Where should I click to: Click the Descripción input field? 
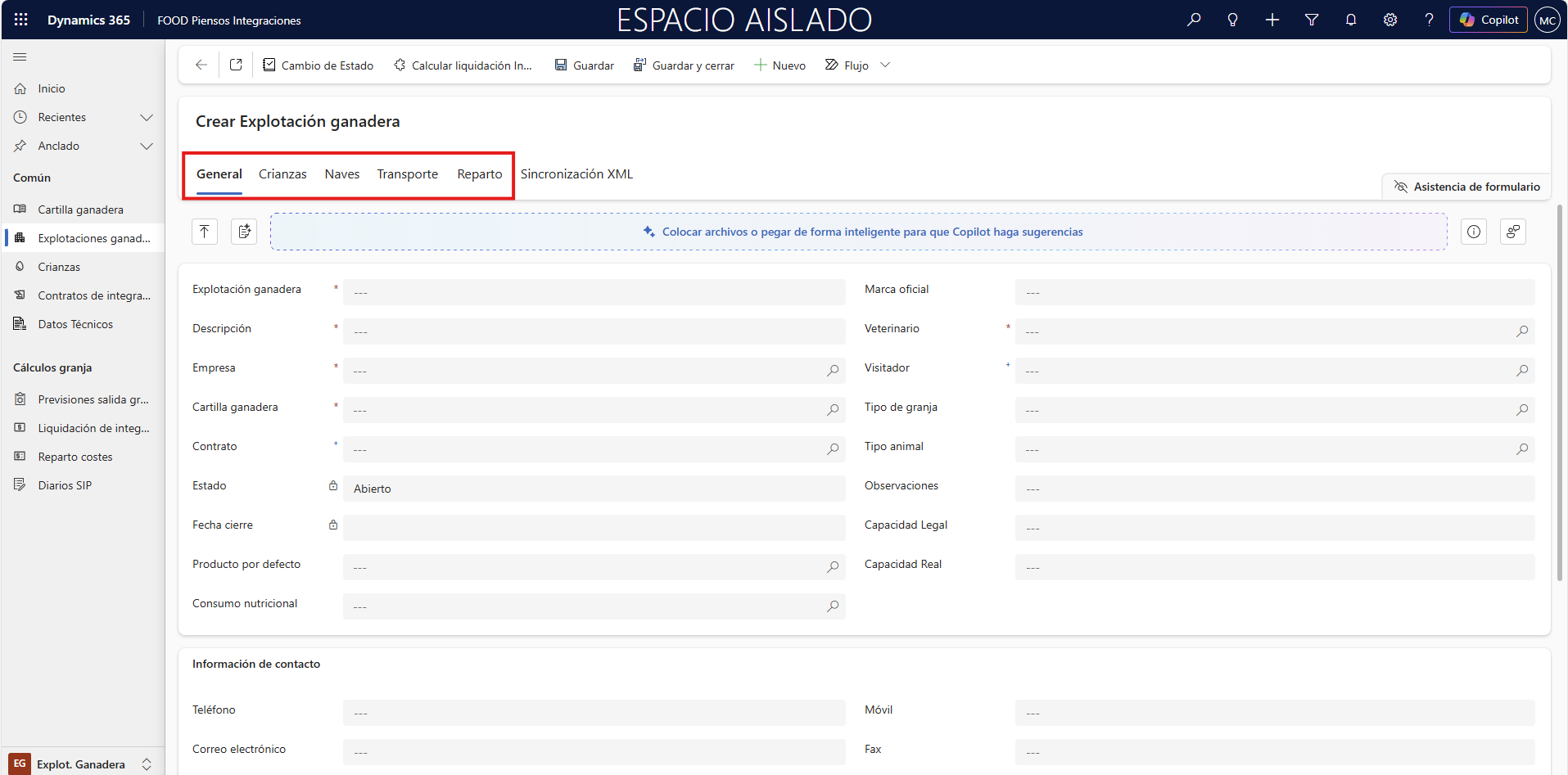coord(594,331)
